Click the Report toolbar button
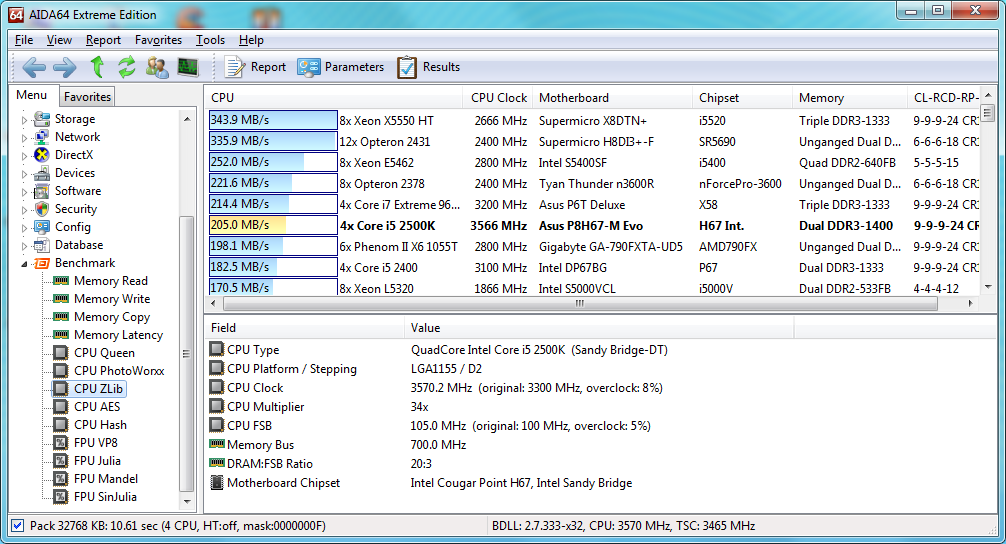Screen dimensions: 1006x544 [x=255, y=67]
